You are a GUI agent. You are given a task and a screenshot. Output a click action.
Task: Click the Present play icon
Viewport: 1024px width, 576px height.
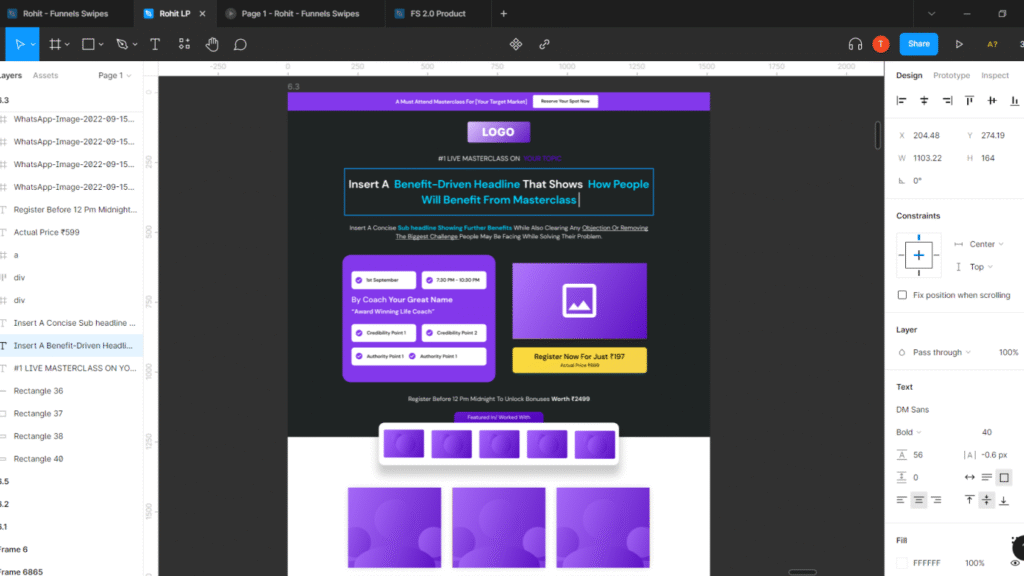[959, 44]
